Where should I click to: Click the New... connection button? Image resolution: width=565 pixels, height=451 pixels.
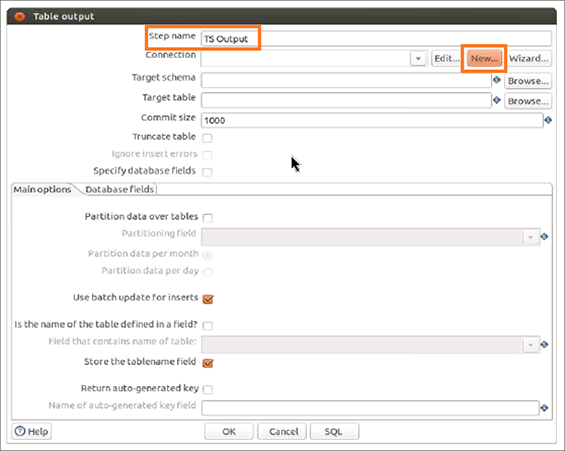pyautogui.click(x=484, y=58)
